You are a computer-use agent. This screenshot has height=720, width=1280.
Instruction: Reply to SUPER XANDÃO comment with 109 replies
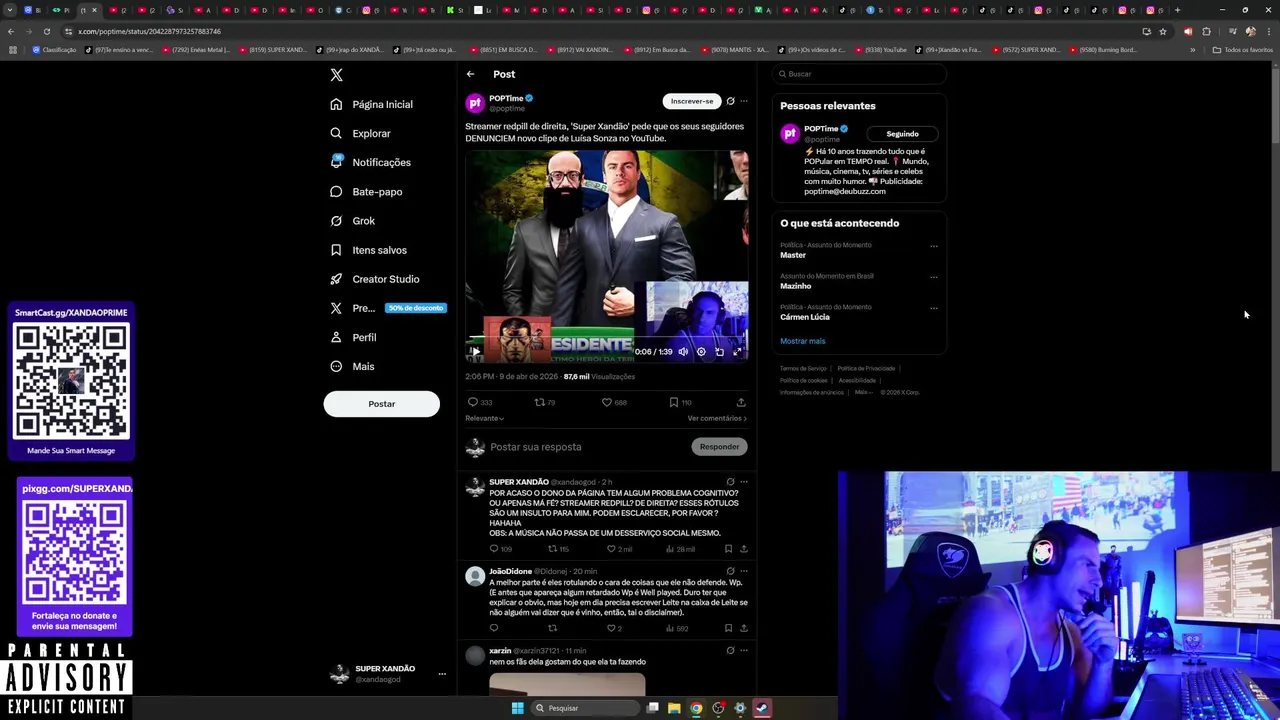(x=500, y=549)
